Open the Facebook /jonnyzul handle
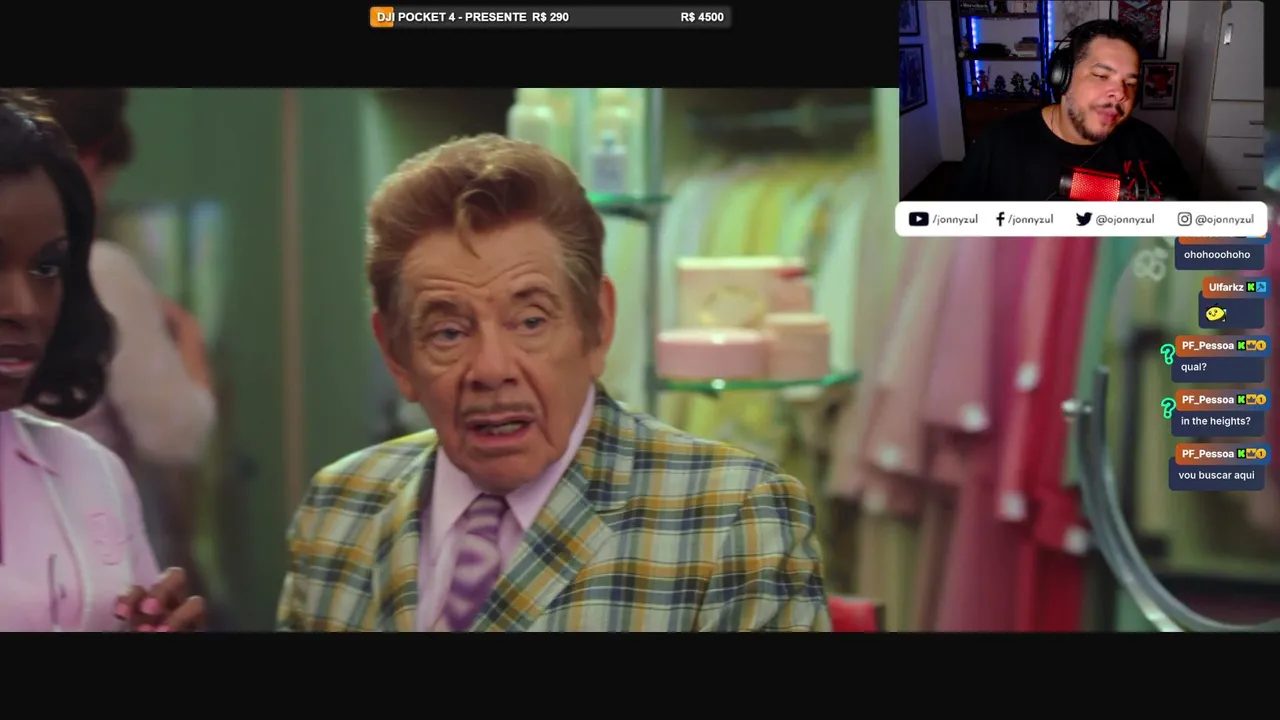Image resolution: width=1280 pixels, height=720 pixels. (x=1030, y=219)
